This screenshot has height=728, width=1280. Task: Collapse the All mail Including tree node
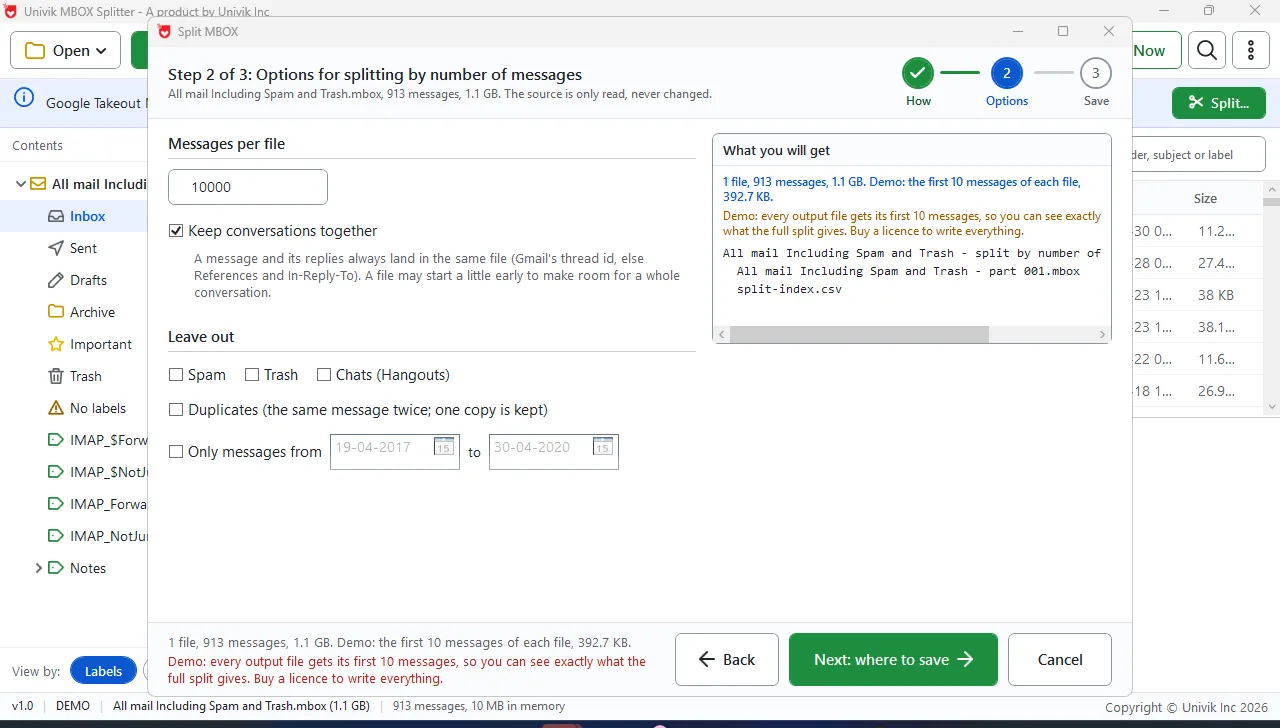(20, 184)
